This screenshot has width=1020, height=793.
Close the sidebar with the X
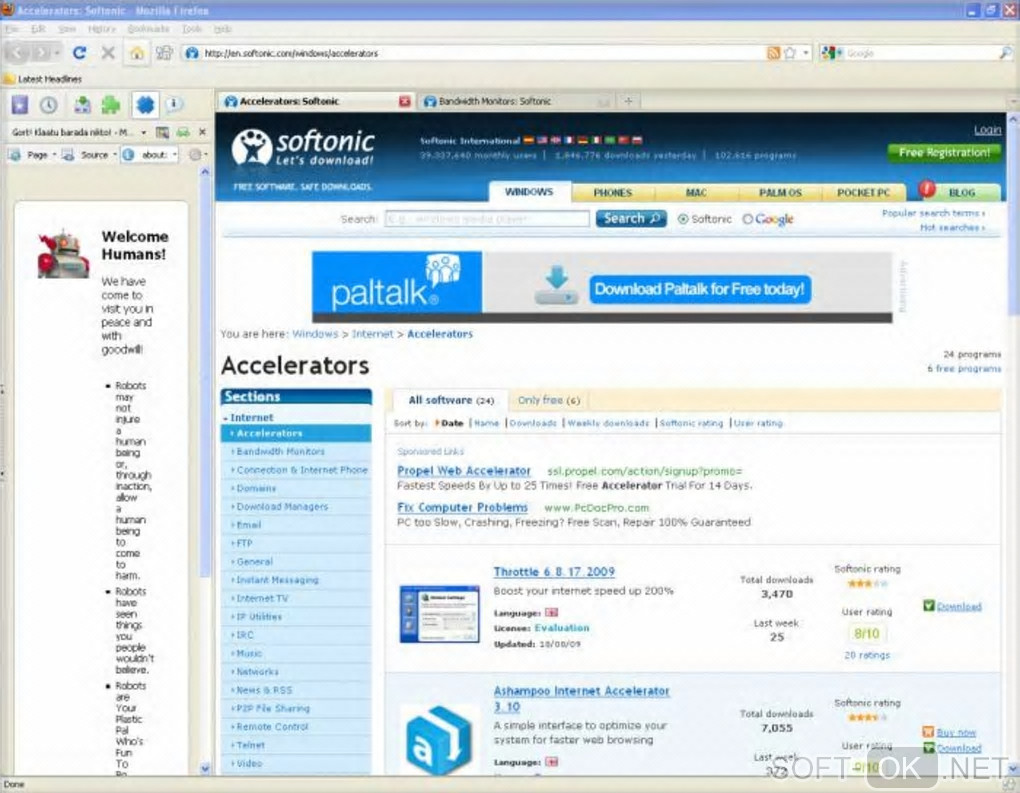[x=202, y=132]
